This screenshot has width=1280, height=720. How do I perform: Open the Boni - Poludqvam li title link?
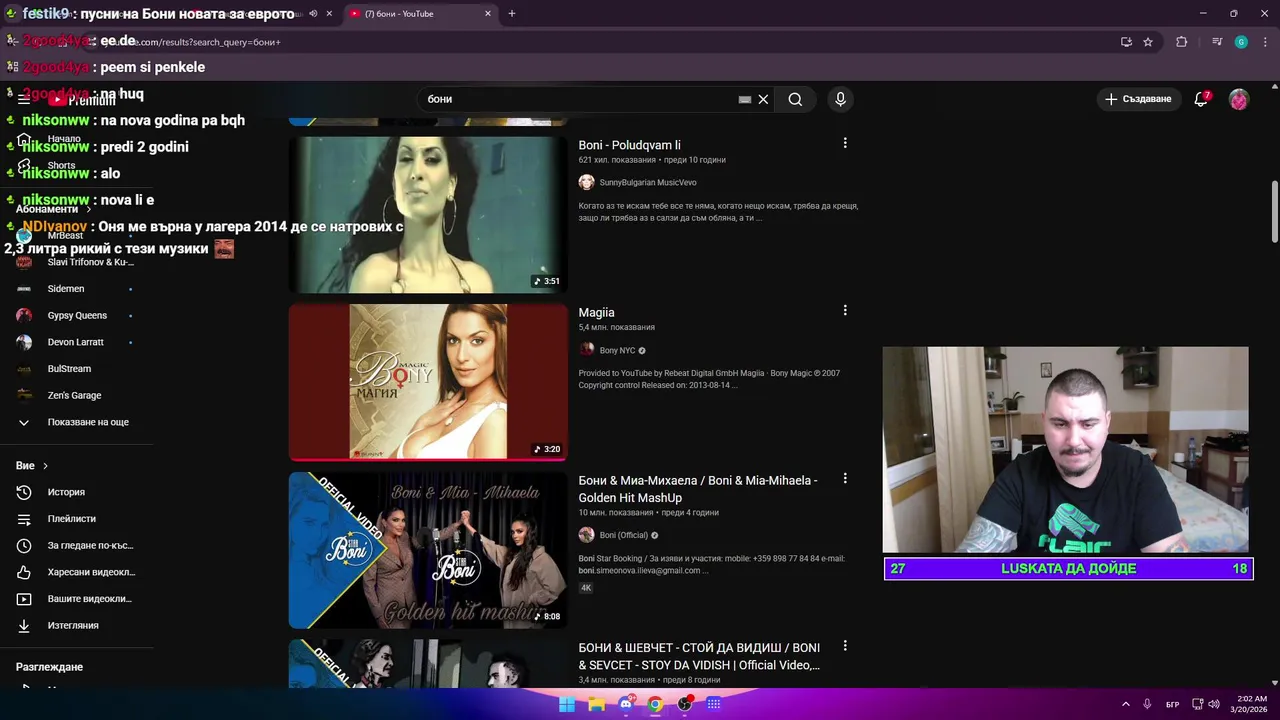629,145
